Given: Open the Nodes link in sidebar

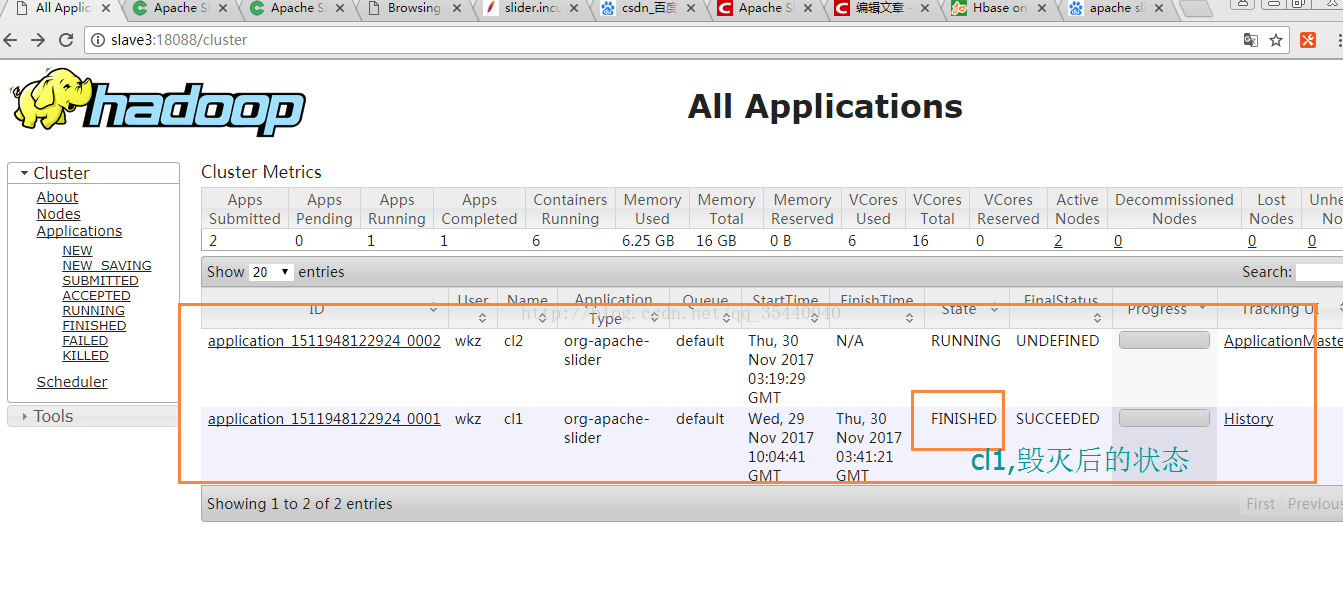Looking at the screenshot, I should [x=58, y=214].
